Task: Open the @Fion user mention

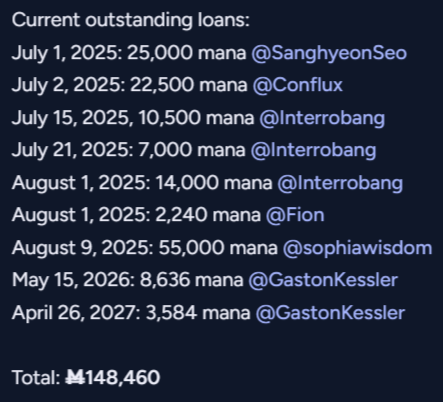Action: click(x=295, y=215)
